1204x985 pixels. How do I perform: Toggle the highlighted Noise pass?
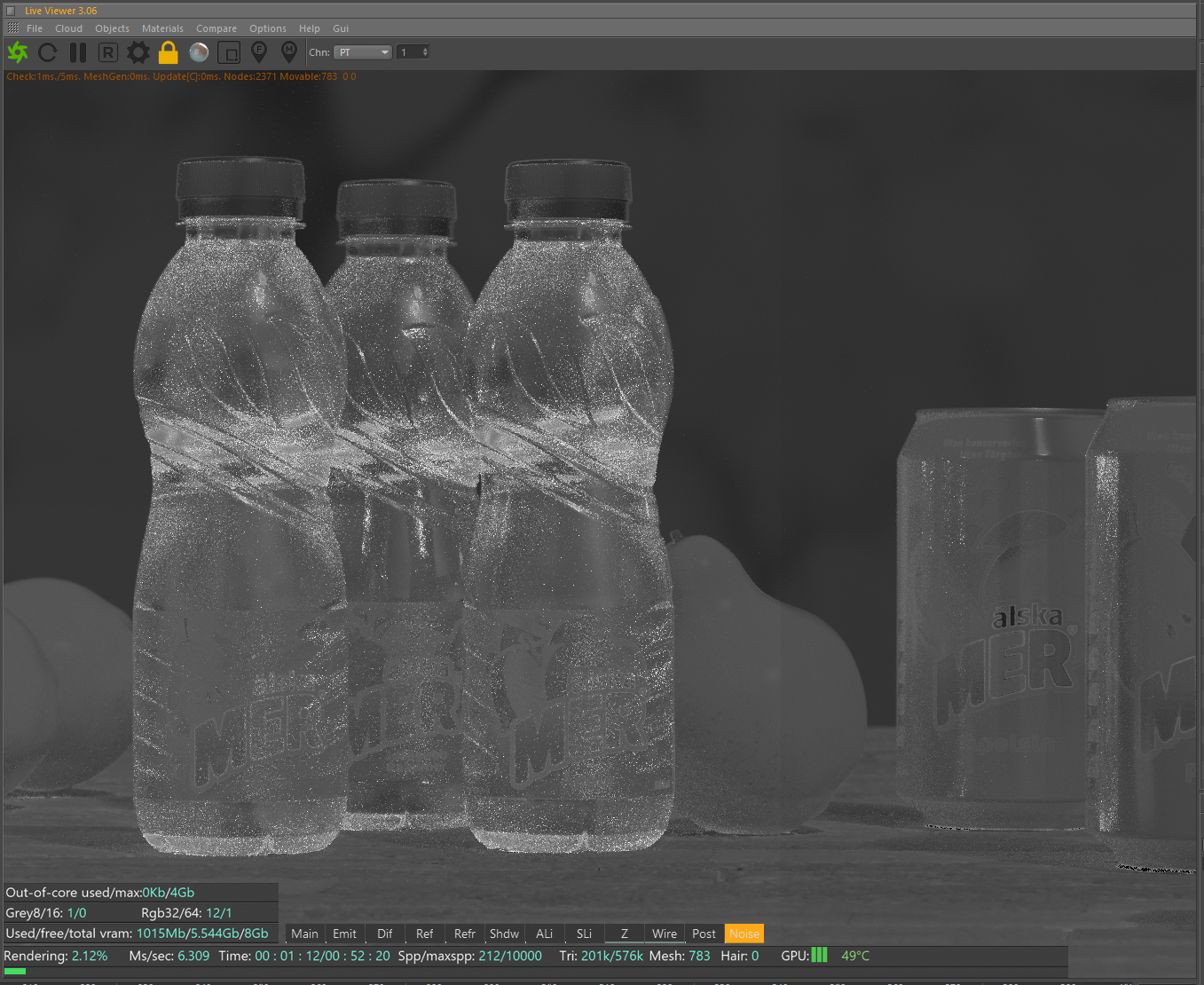744,934
